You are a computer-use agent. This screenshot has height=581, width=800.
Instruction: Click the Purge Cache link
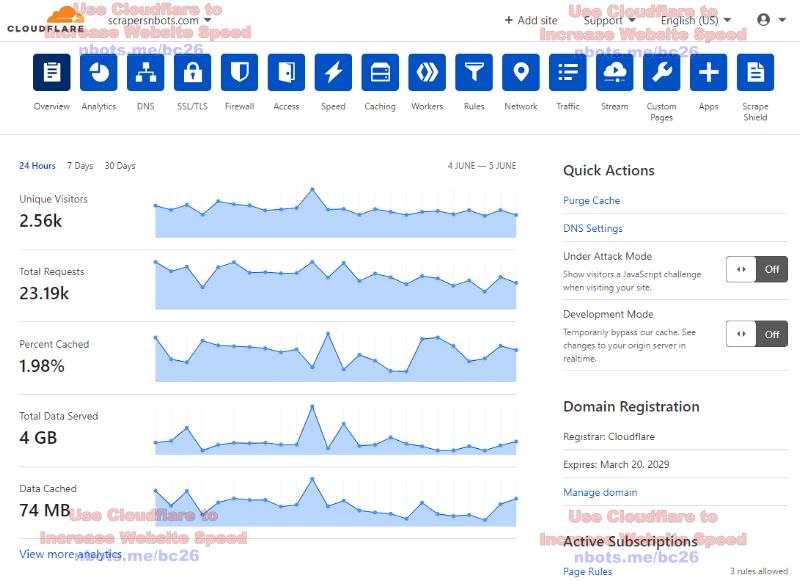[591, 200]
